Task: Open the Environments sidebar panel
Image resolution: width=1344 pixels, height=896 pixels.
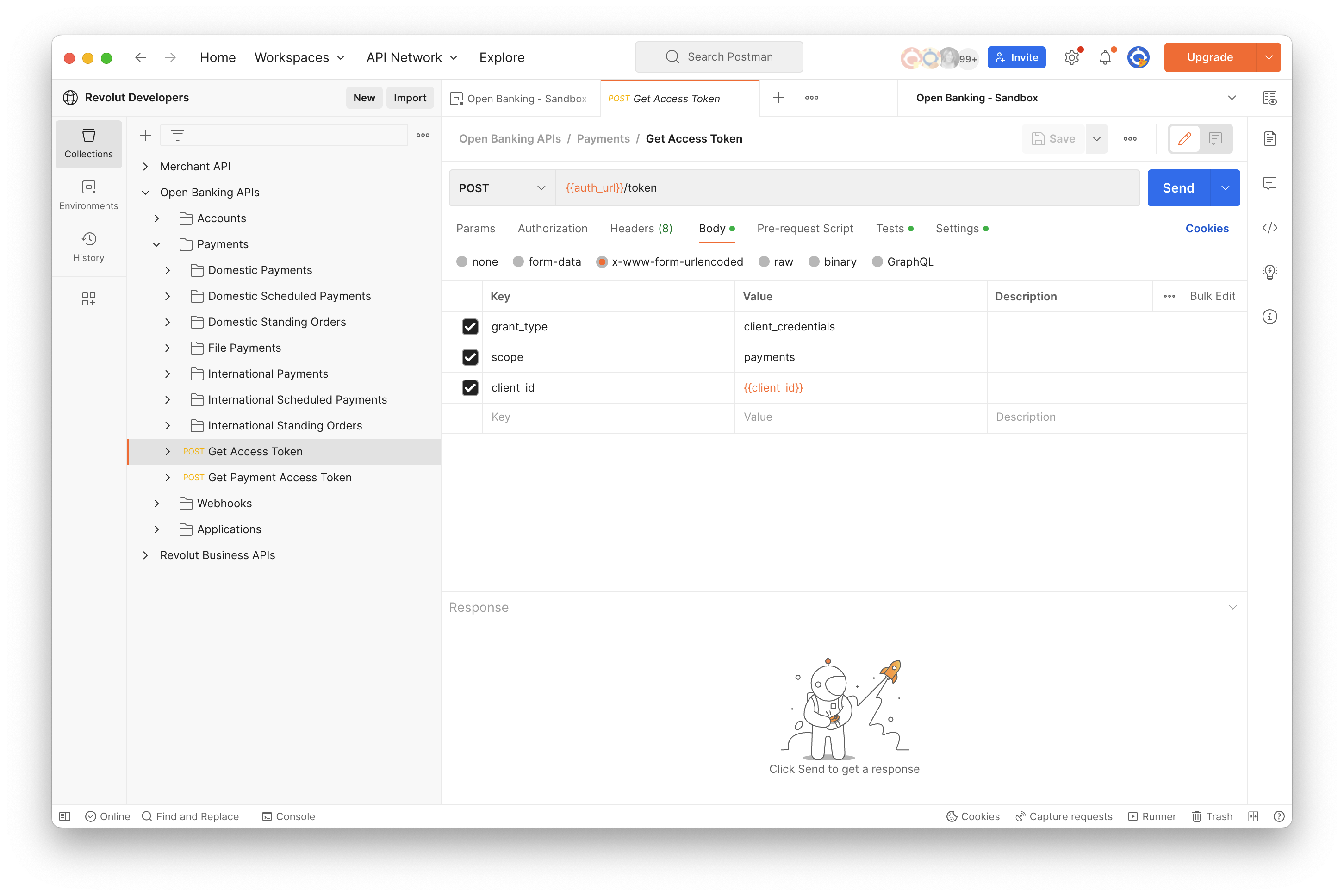Action: tap(88, 195)
